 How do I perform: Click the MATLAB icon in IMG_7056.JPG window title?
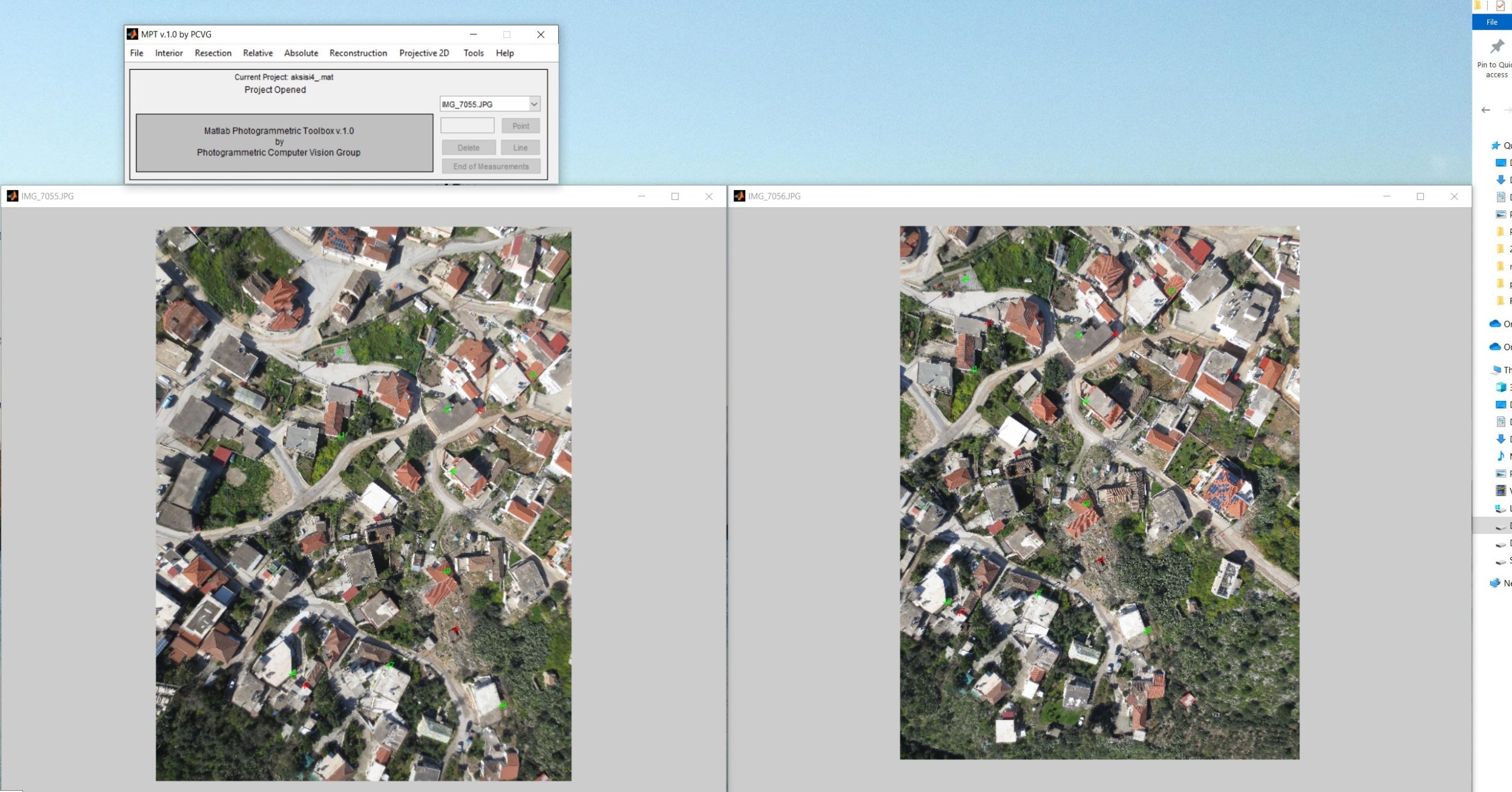pyautogui.click(x=739, y=196)
